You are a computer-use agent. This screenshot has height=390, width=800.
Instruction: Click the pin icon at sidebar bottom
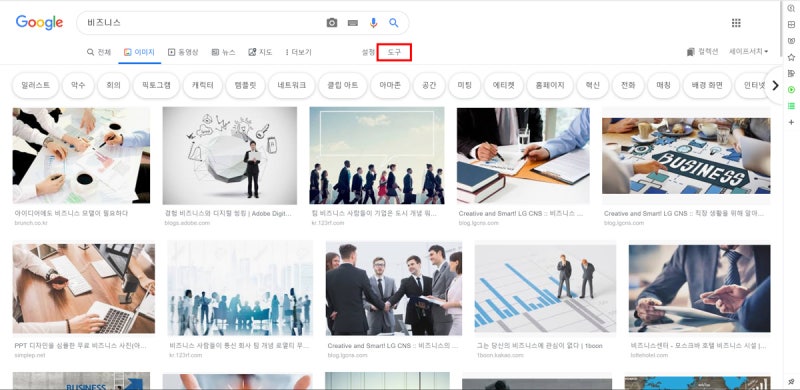791,382
